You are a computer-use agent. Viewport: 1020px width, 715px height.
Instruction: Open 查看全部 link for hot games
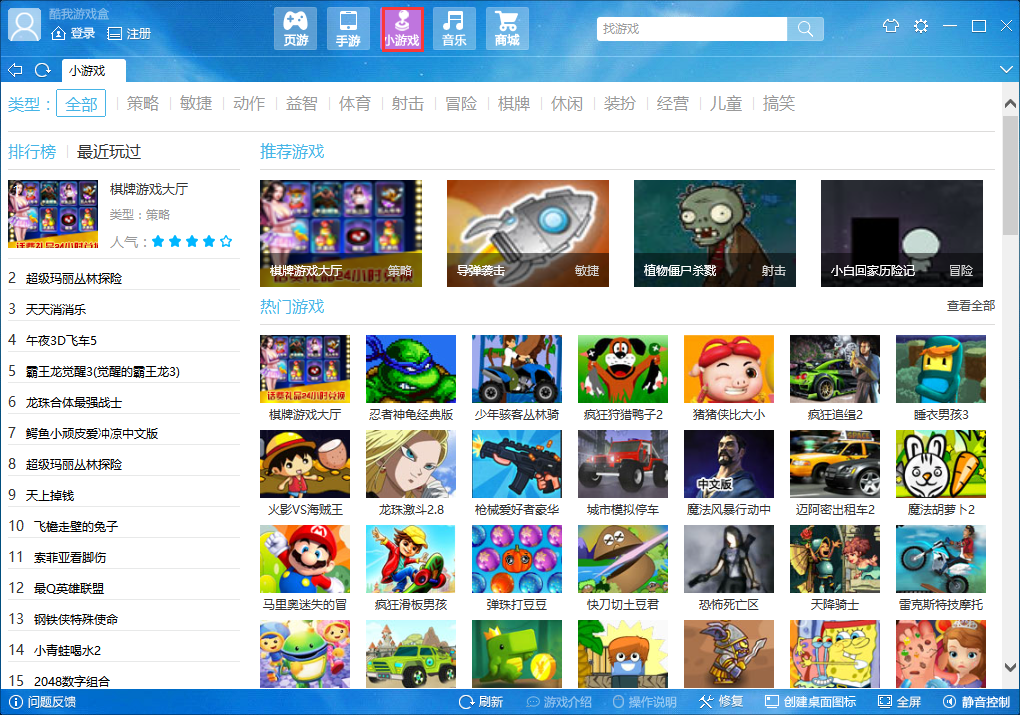[971, 306]
